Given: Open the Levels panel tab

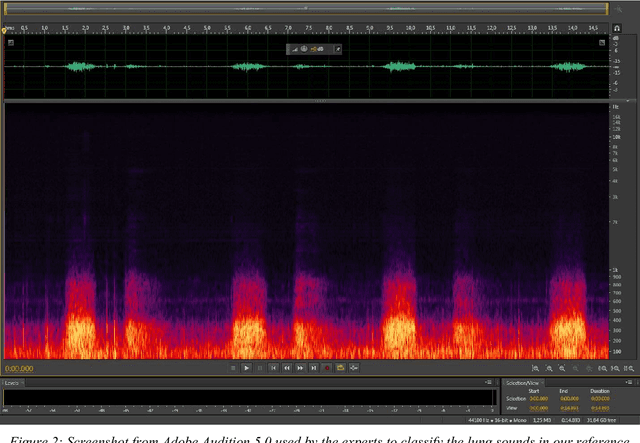Looking at the screenshot, I should (x=13, y=383).
